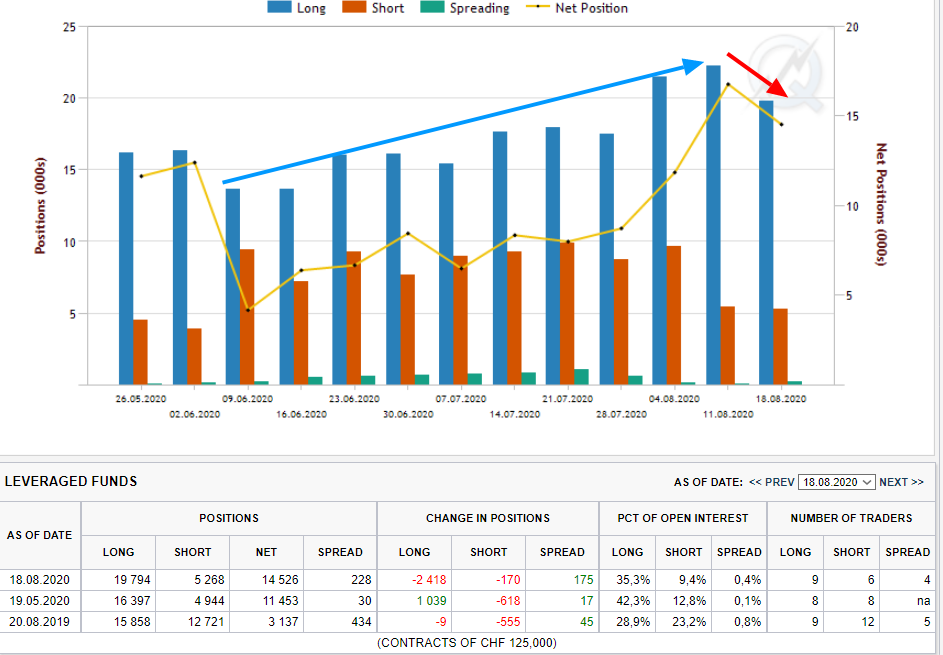943x655 pixels.
Task: Click the open interest value 42,3%
Action: (633, 601)
